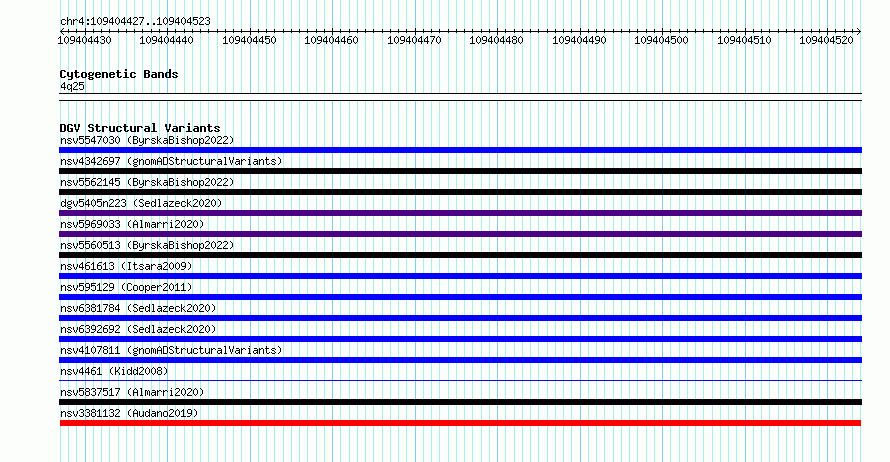Click the thin blue line under nsv4461
This screenshot has height=462, width=890.
[x=460, y=381]
